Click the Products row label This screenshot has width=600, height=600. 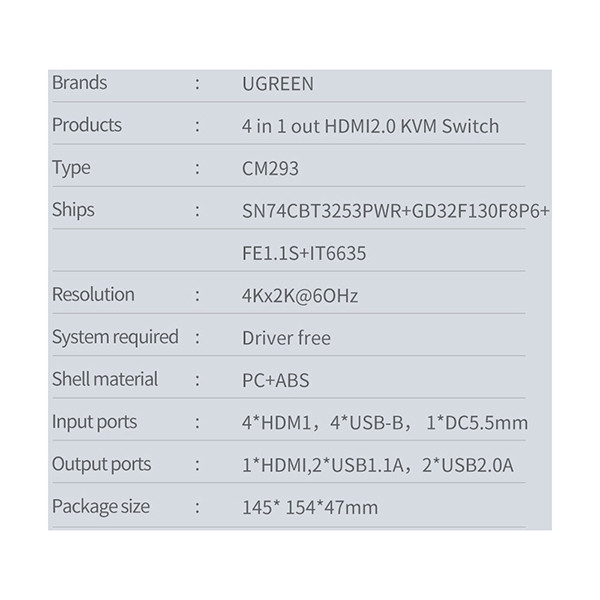[x=86, y=125]
